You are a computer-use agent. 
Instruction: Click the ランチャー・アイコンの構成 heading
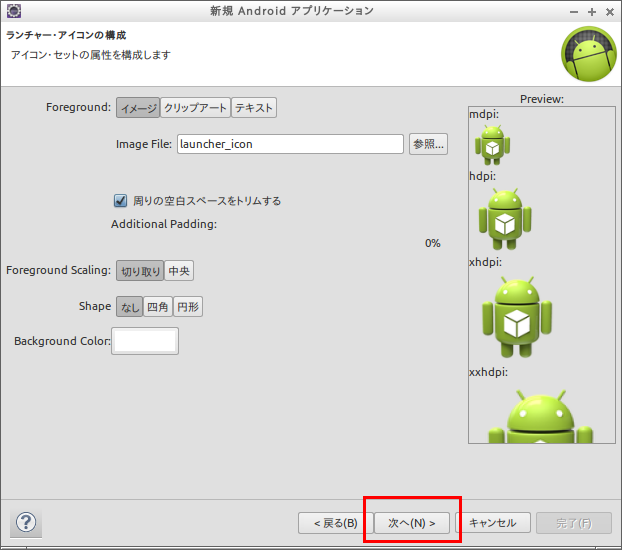66,35
